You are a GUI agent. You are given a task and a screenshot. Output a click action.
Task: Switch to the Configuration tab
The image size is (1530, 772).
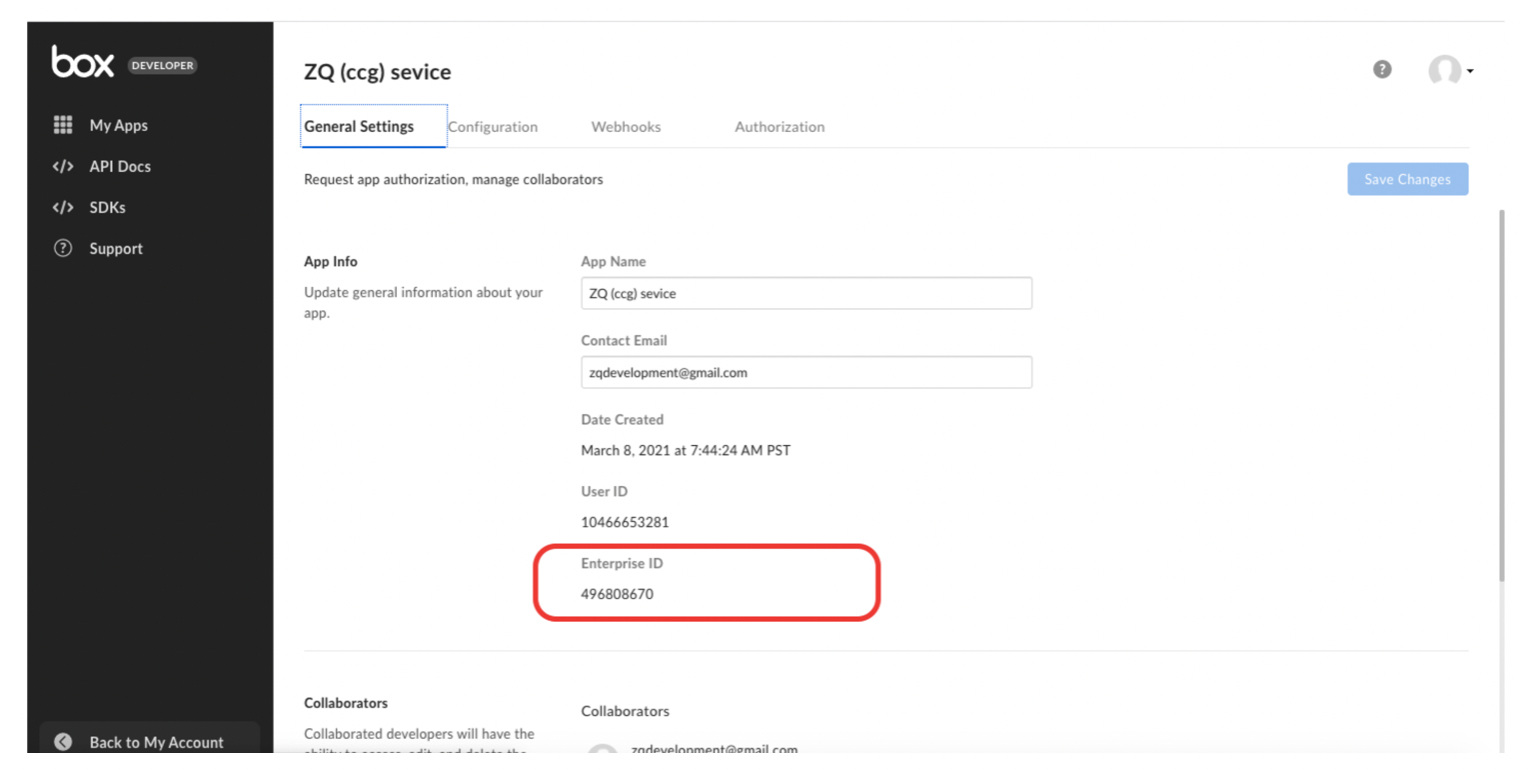pos(493,127)
